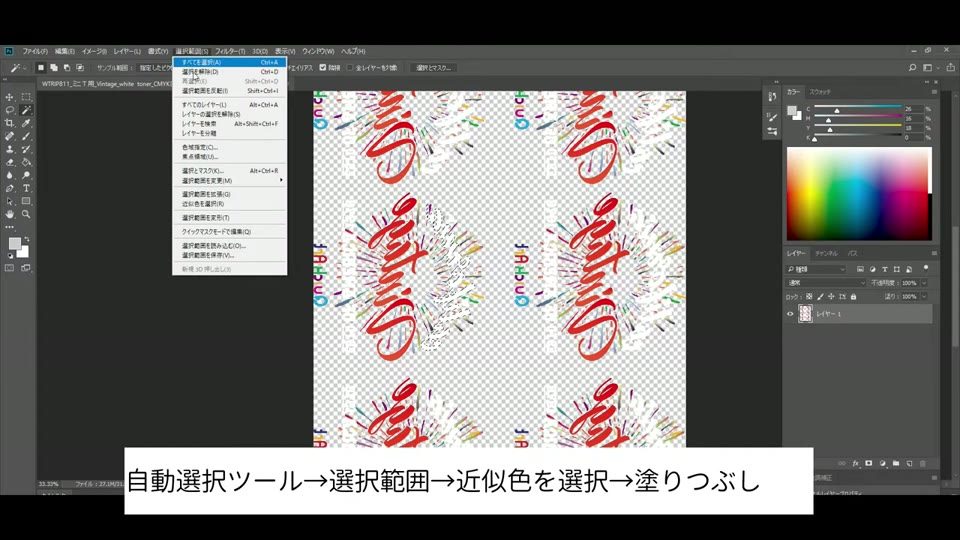960x540 pixels.
Task: Select the Brush tool
Action: coord(26,136)
